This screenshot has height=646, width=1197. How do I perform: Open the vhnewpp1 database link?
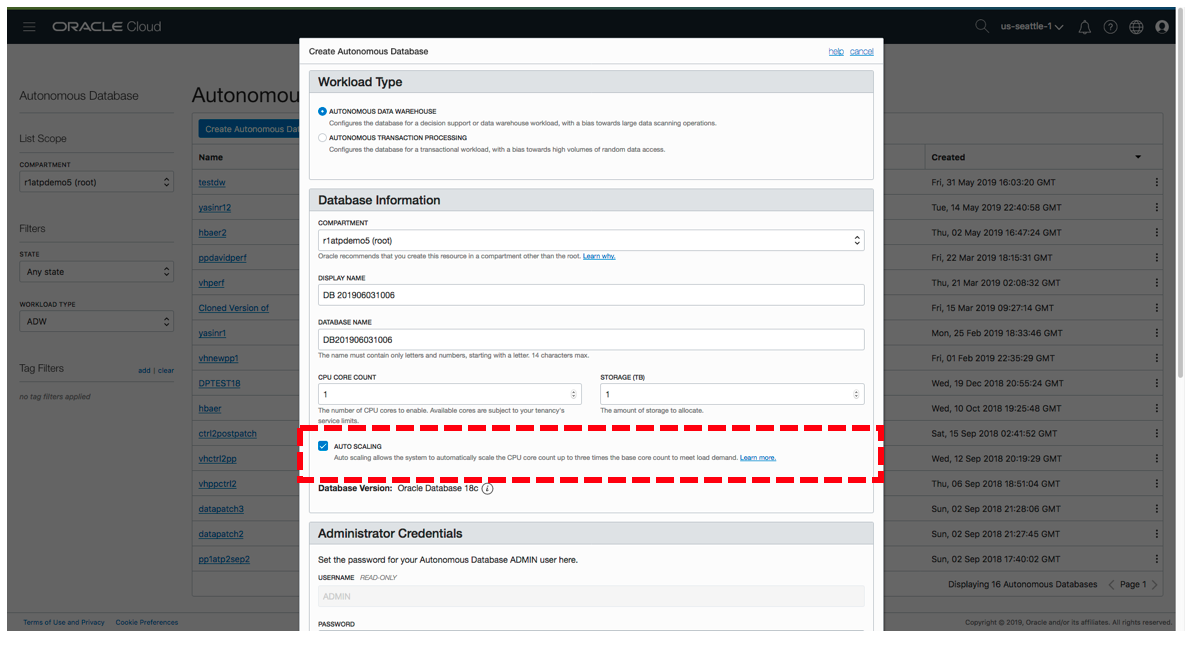click(x=218, y=358)
